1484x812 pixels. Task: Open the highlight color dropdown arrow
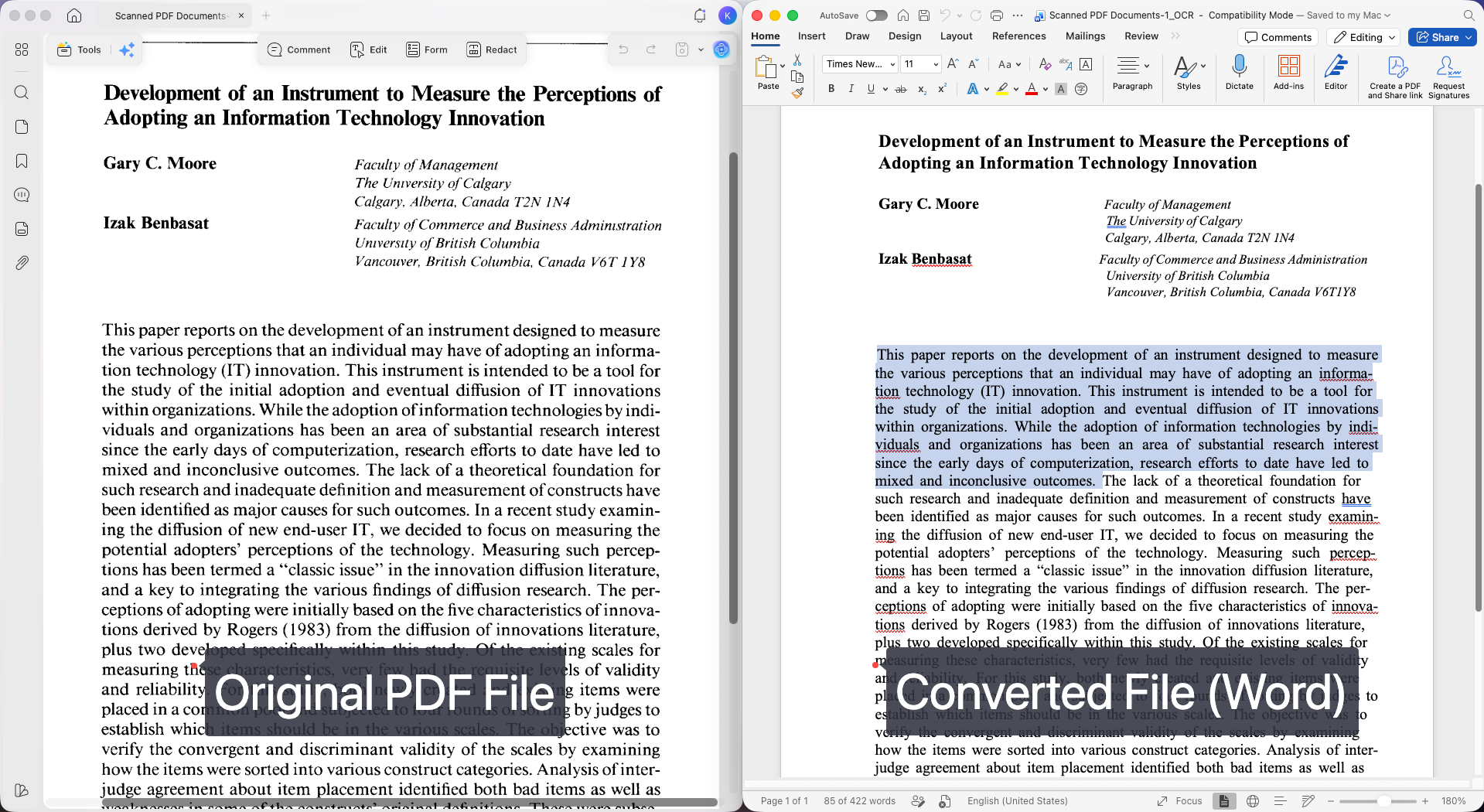1015,89
